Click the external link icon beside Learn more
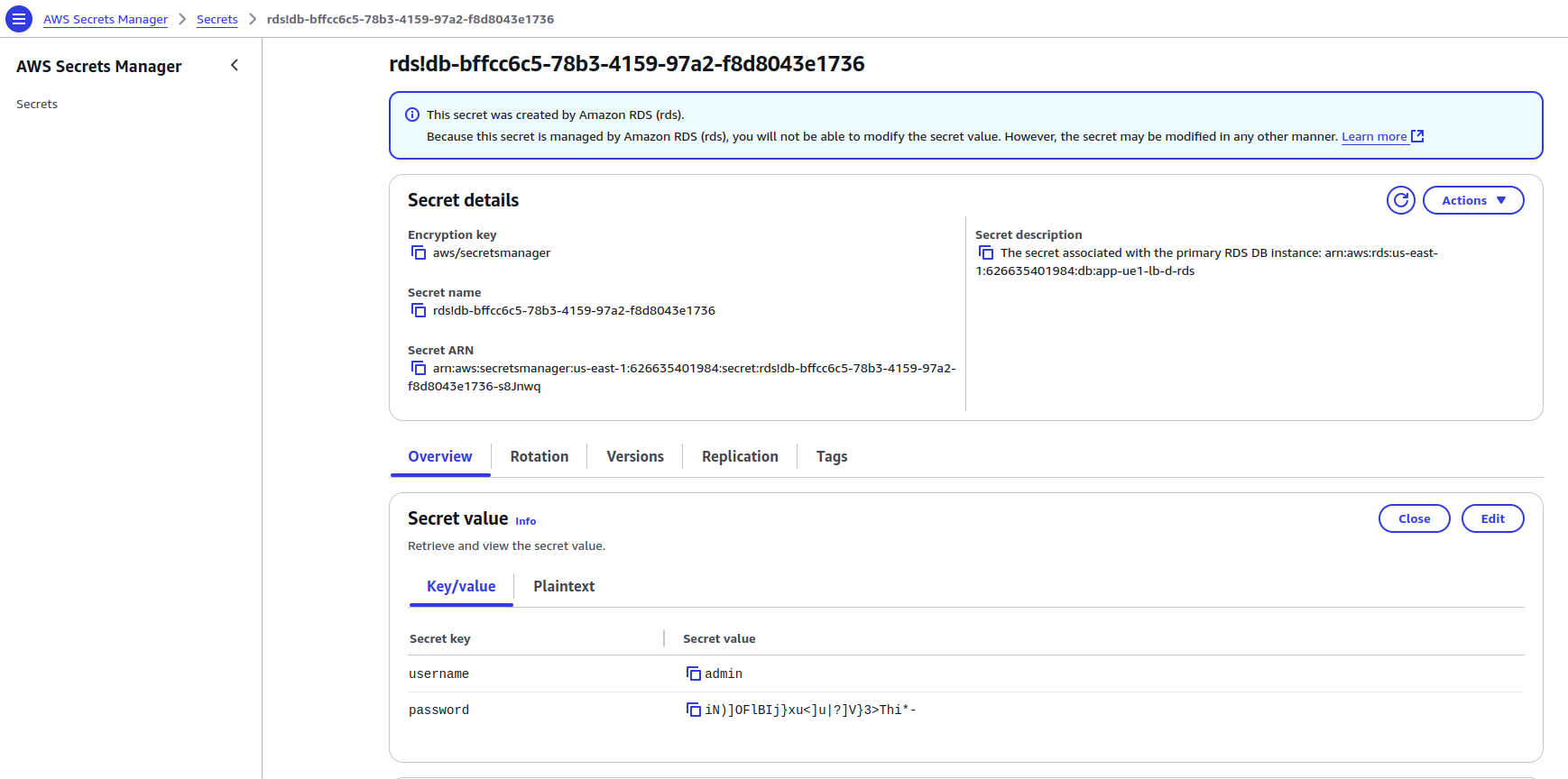 tap(1417, 136)
